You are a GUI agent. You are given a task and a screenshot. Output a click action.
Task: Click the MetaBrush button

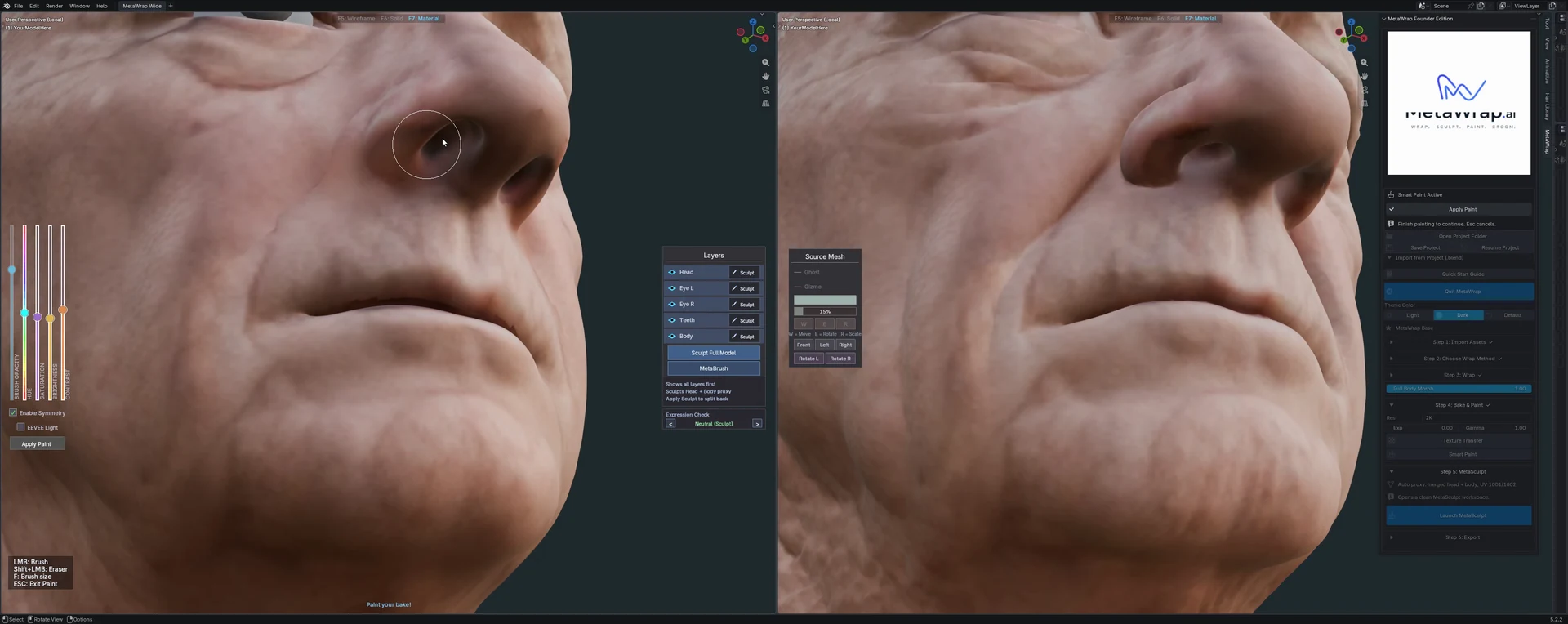(x=714, y=368)
